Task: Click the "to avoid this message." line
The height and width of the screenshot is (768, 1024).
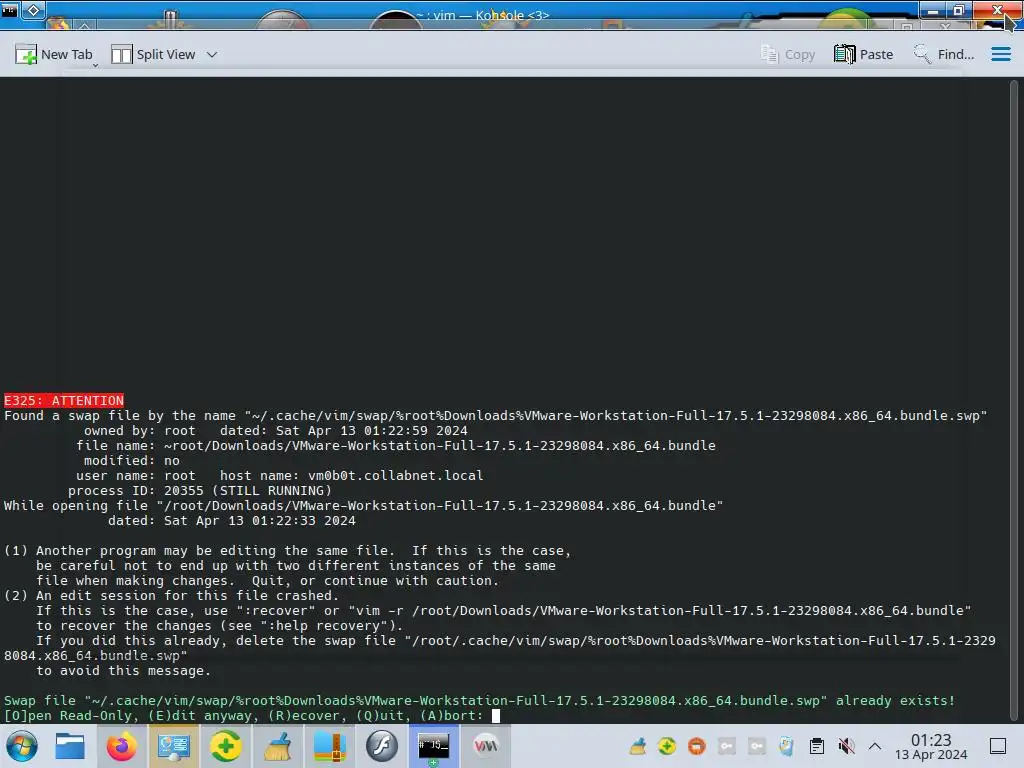Action: pyautogui.click(x=123, y=671)
